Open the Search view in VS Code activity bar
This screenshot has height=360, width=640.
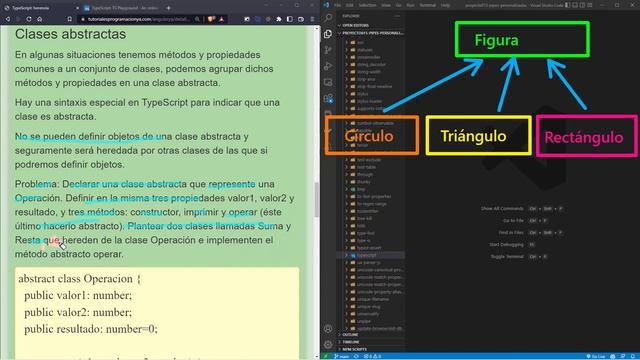(x=328, y=18)
